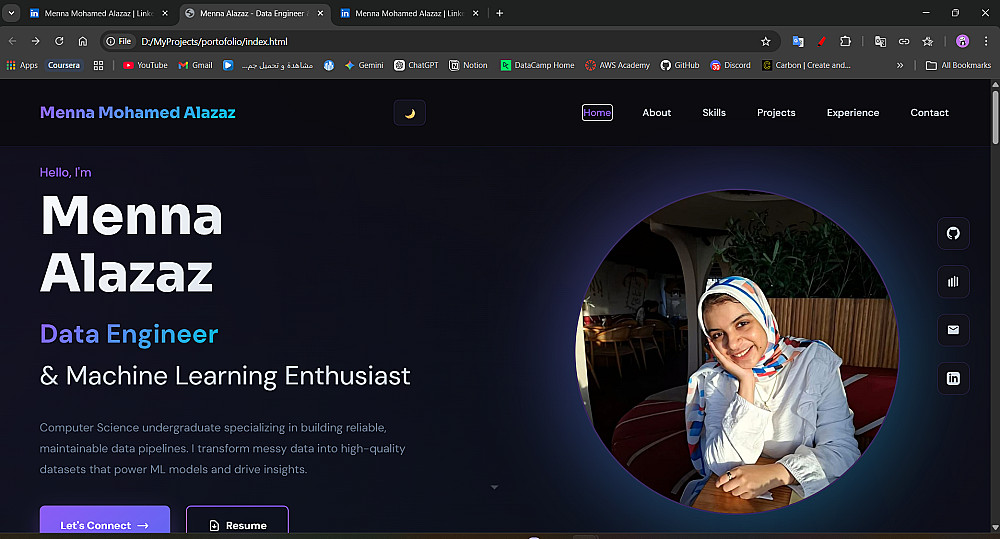Open the Apps bookmark shortcut
The width and height of the screenshot is (1000, 539).
click(x=22, y=65)
